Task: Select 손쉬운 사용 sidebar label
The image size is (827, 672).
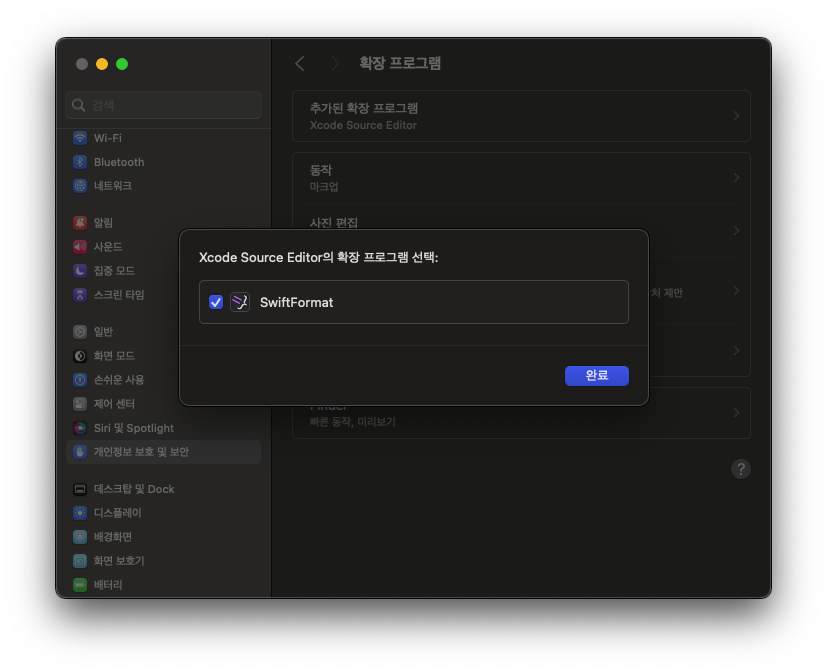Action: [119, 380]
